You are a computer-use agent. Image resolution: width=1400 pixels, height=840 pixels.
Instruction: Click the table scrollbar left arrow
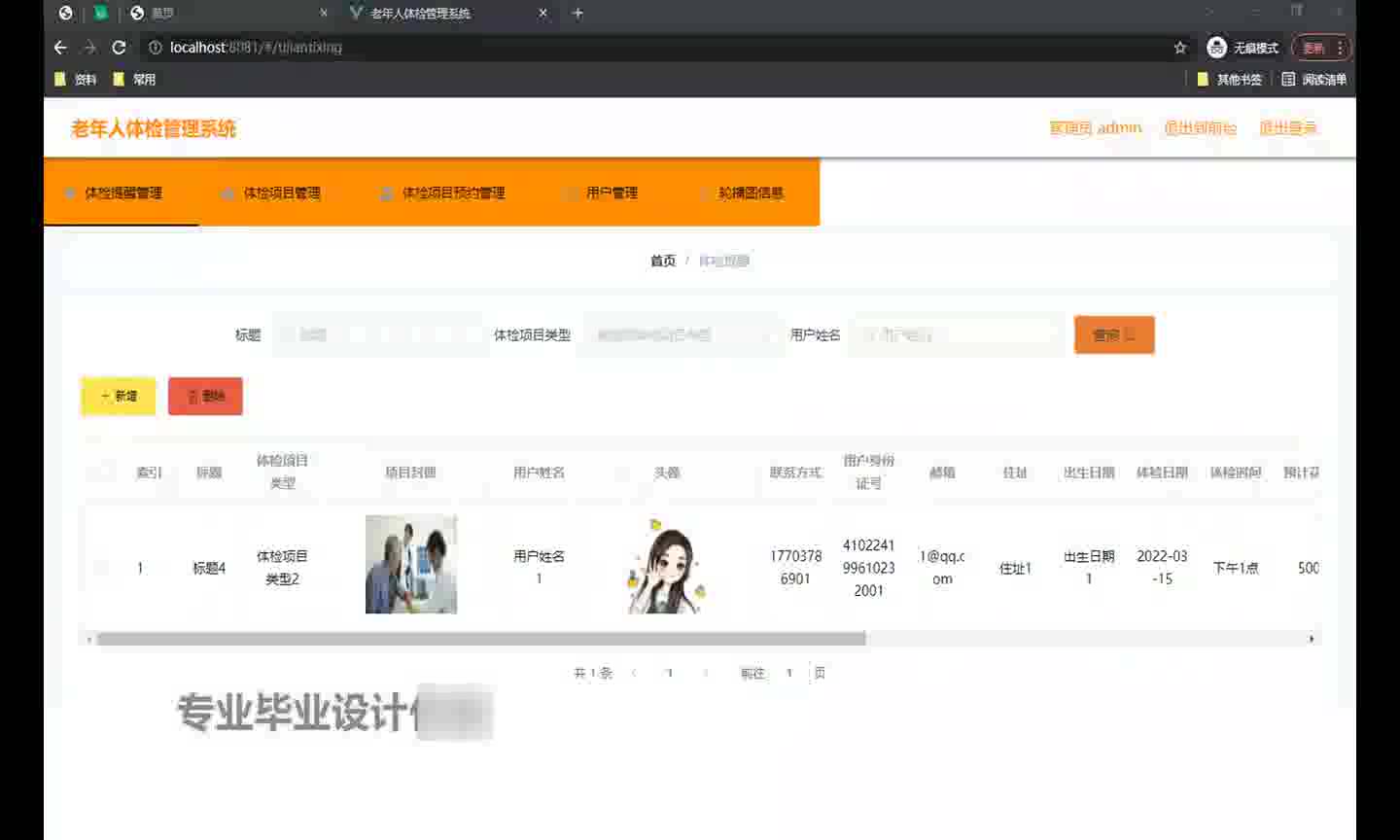(89, 639)
